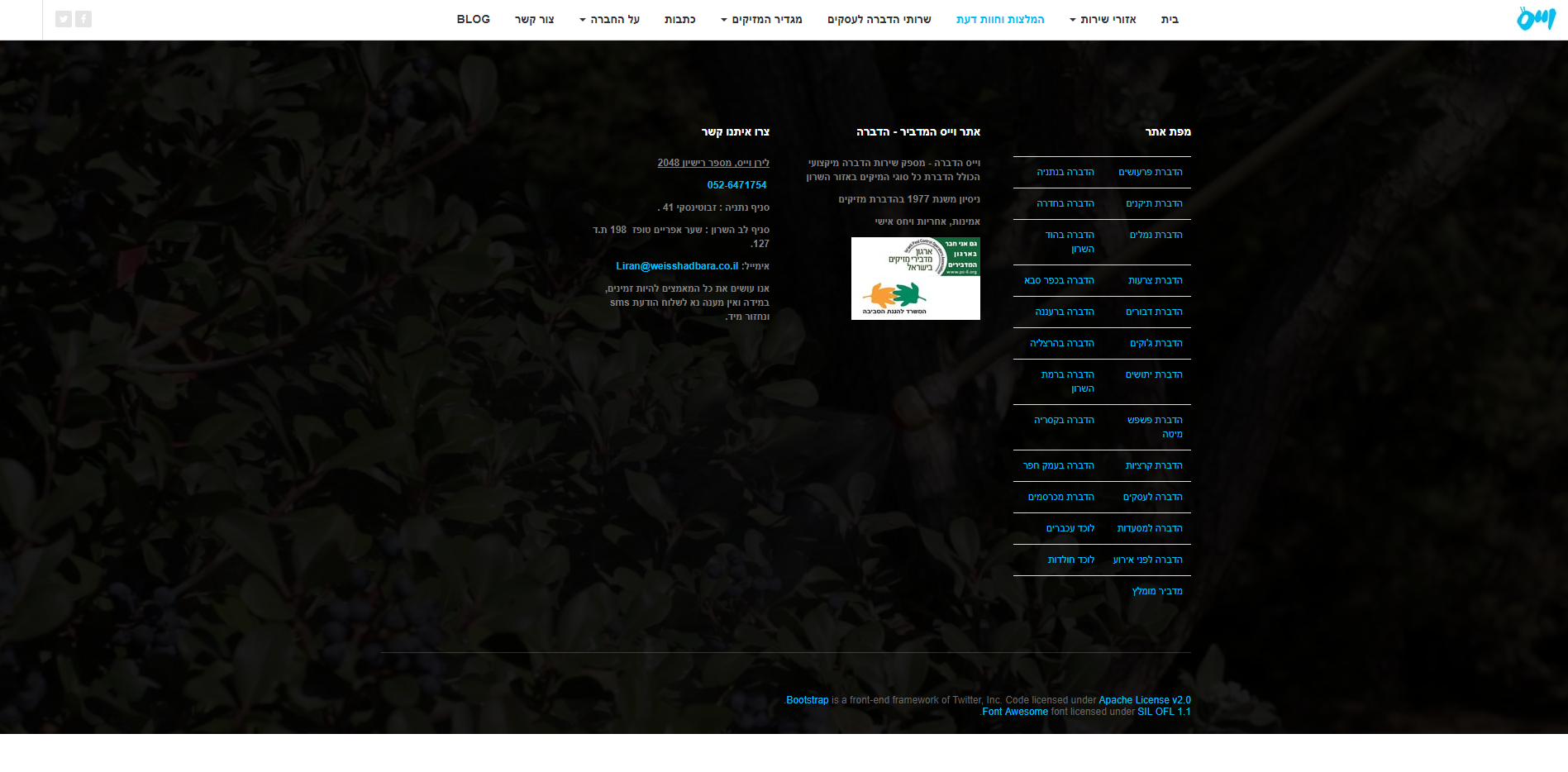Image resolution: width=1568 pixels, height=772 pixels.
Task: Click the הדברת קרציות link
Action: (x=1154, y=465)
